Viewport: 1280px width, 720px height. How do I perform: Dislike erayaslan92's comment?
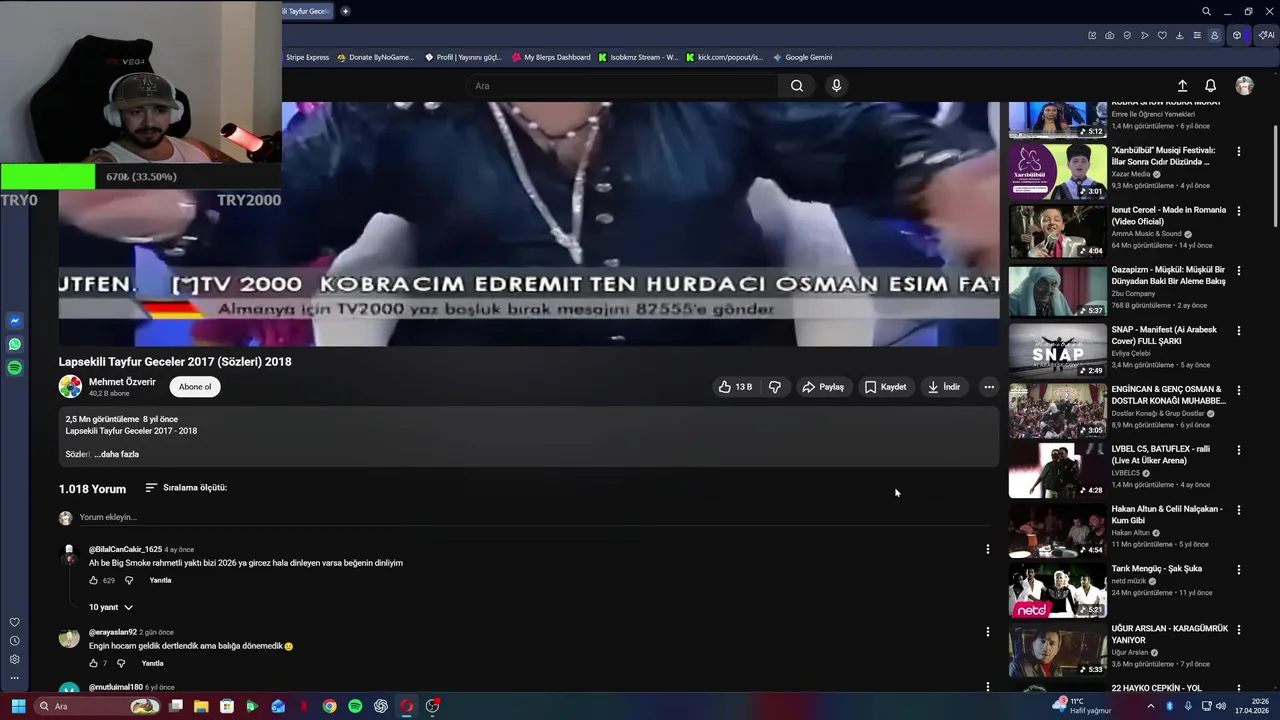tap(121, 664)
